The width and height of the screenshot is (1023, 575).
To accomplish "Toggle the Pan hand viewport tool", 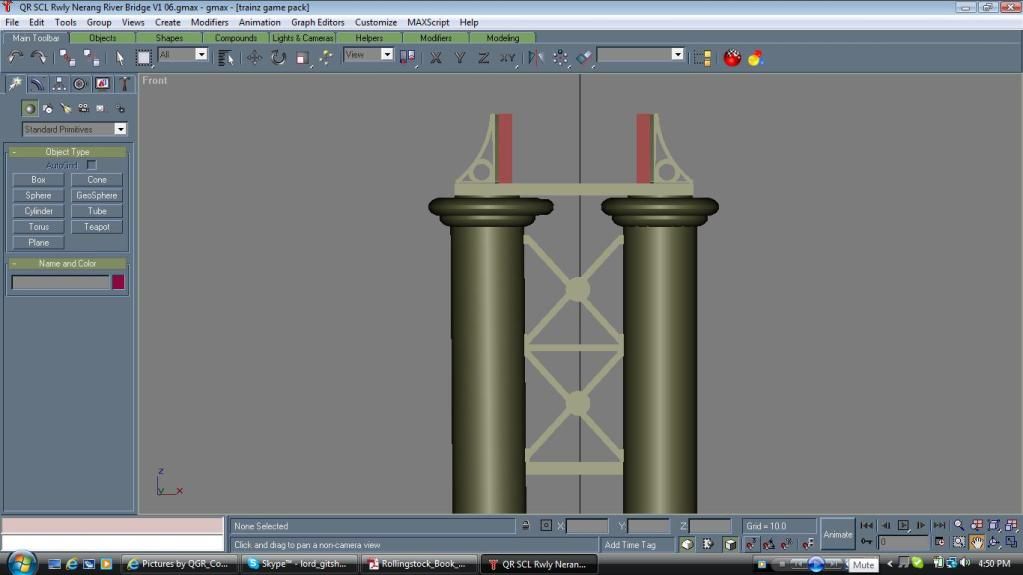I will pyautogui.click(x=977, y=542).
